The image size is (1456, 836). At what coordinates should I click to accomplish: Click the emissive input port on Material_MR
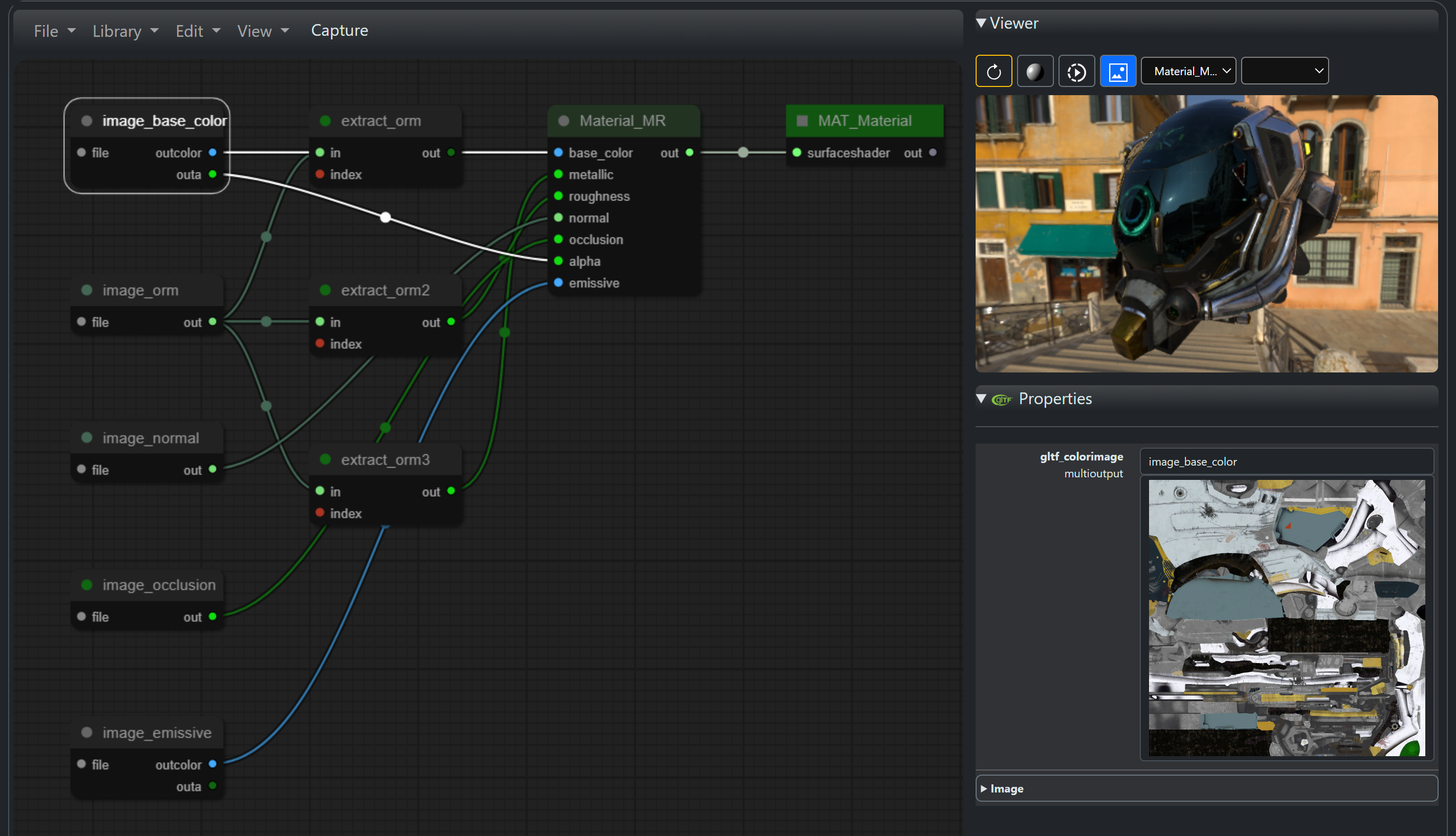pyautogui.click(x=558, y=282)
